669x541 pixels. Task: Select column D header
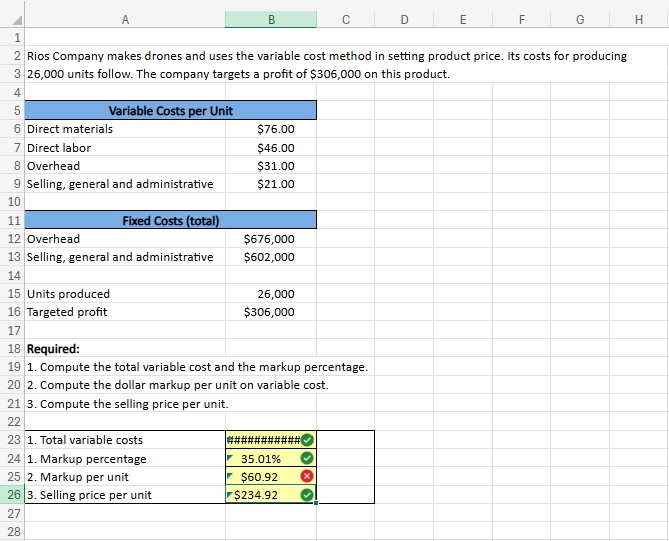coord(404,20)
